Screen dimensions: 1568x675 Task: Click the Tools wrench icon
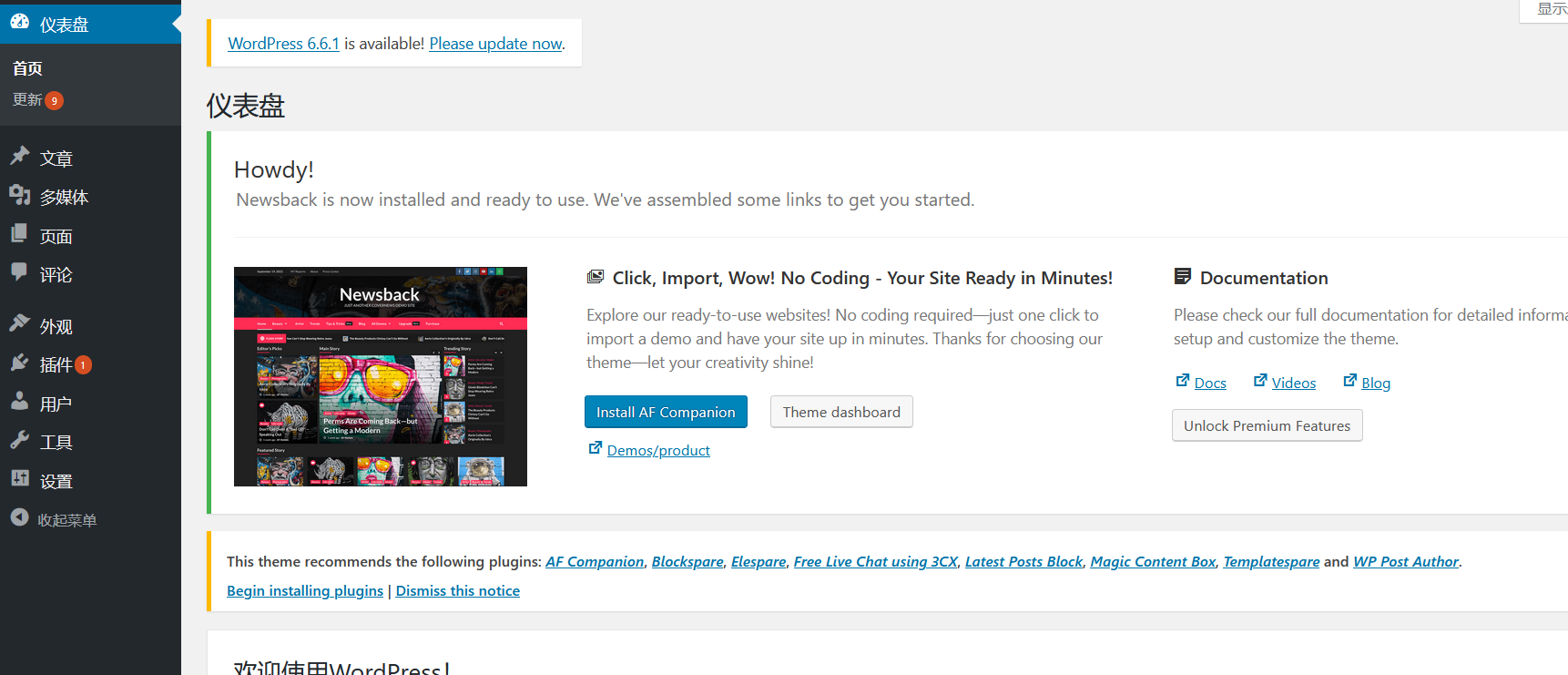click(x=20, y=440)
